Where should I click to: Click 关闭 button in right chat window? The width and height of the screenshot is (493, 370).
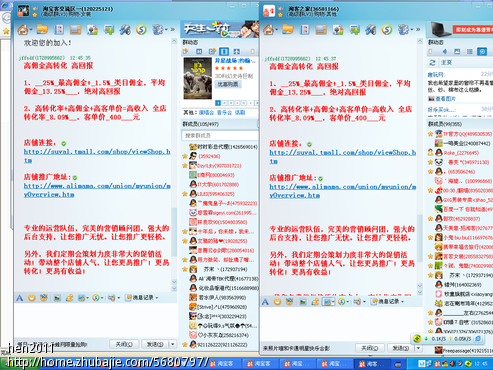point(370,348)
